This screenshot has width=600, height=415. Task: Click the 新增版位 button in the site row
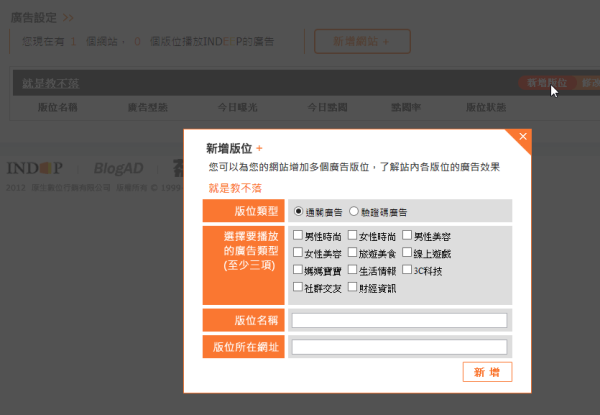coord(547,83)
